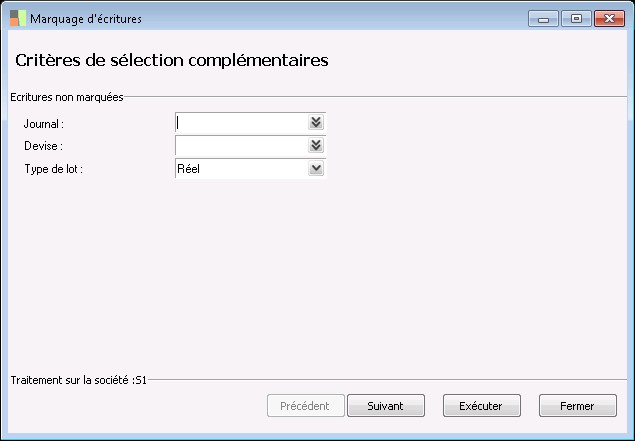This screenshot has height=441, width=635.
Task: Close the window with the red X
Action: [607, 18]
